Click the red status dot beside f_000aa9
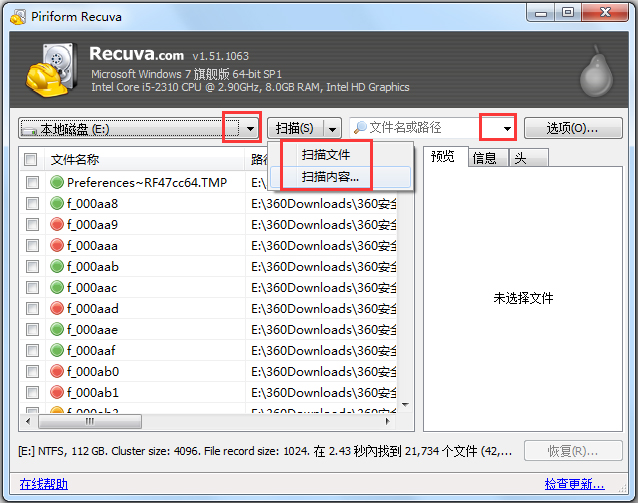This screenshot has width=638, height=503. coord(57,224)
